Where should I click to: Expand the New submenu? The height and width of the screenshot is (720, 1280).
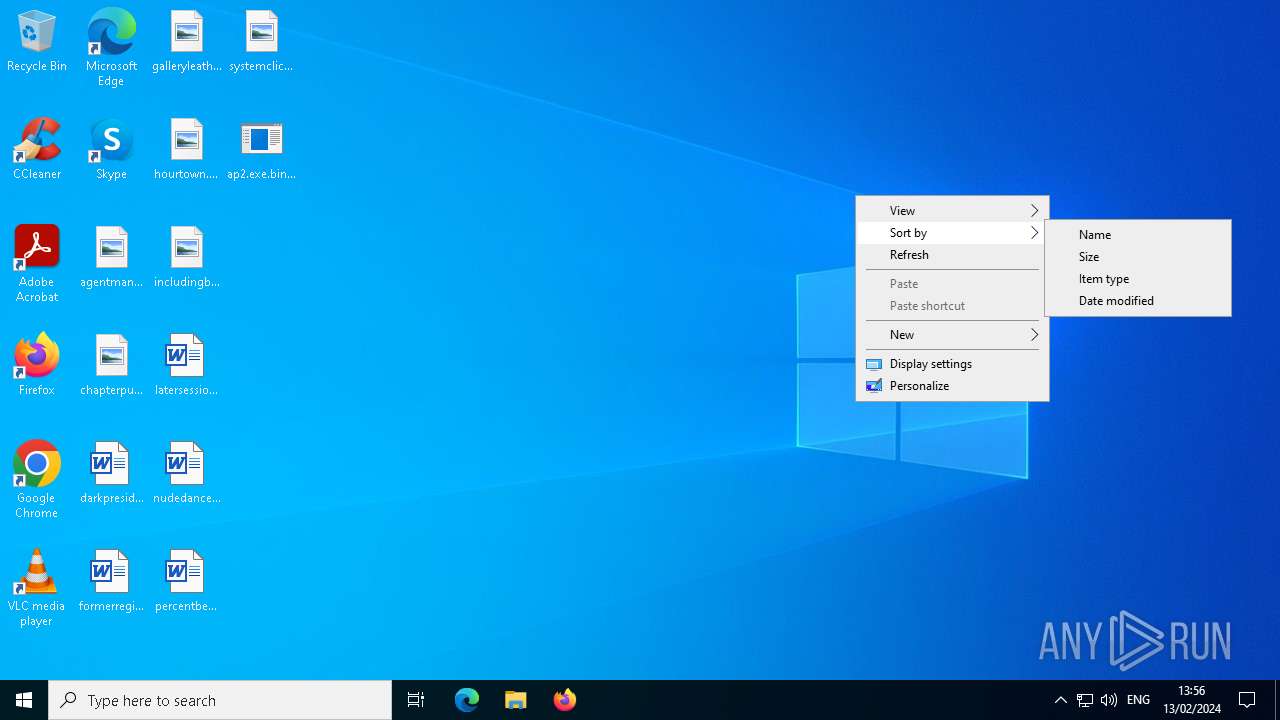tap(953, 335)
